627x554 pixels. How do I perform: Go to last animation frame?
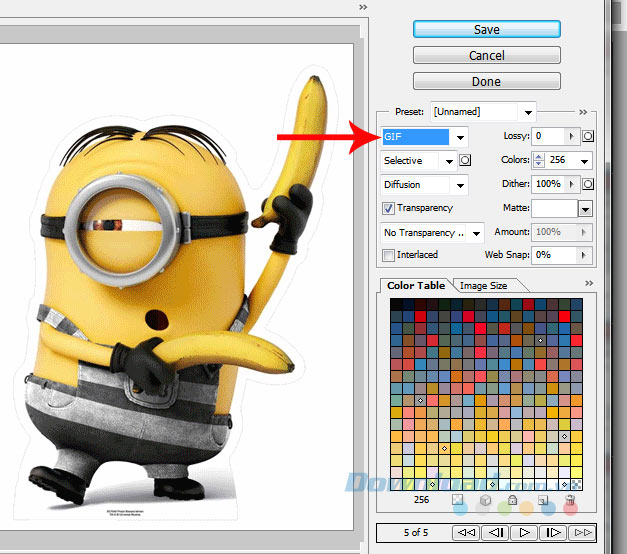pyautogui.click(x=582, y=533)
